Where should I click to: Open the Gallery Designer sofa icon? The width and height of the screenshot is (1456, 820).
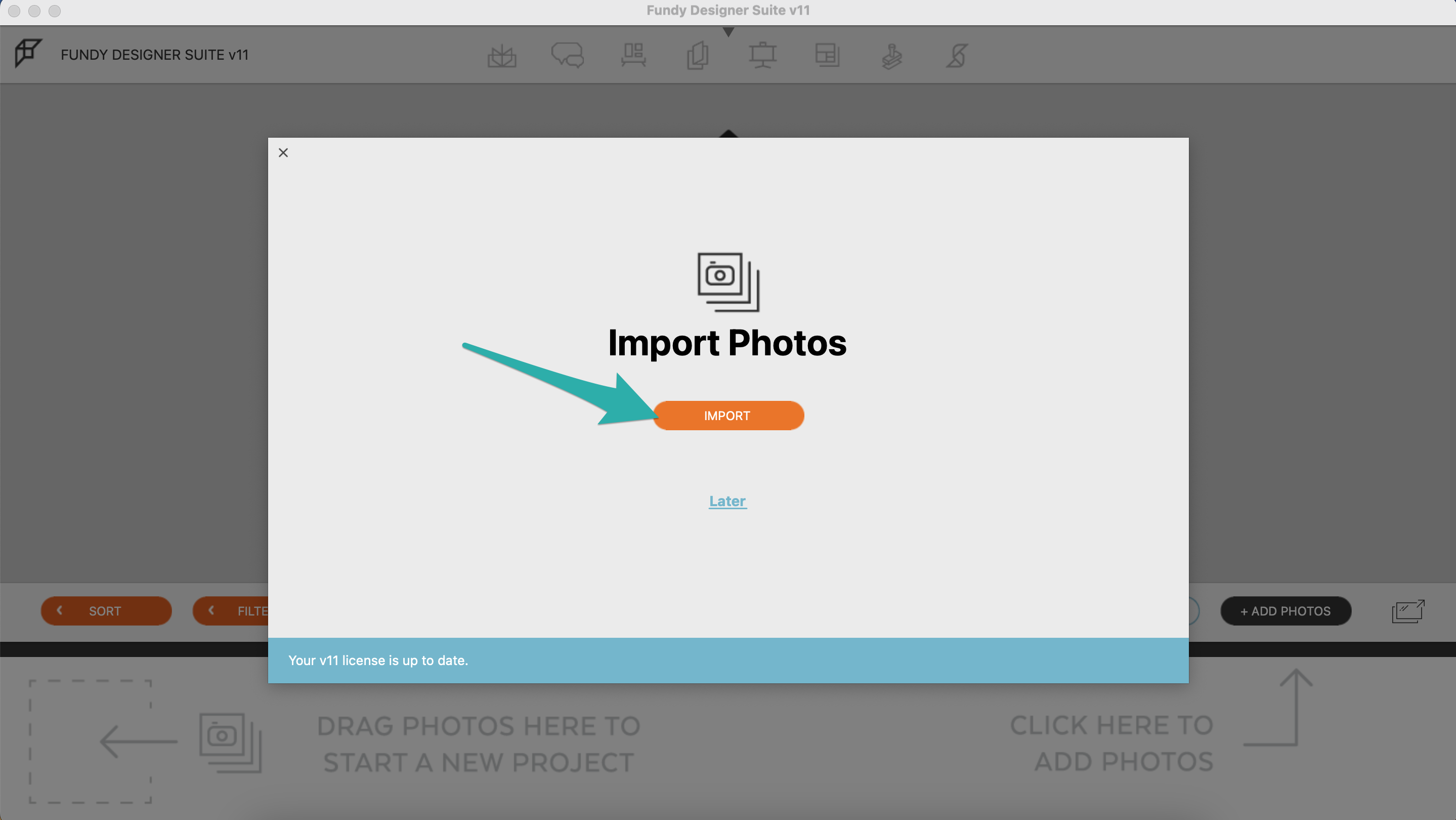[x=633, y=55]
